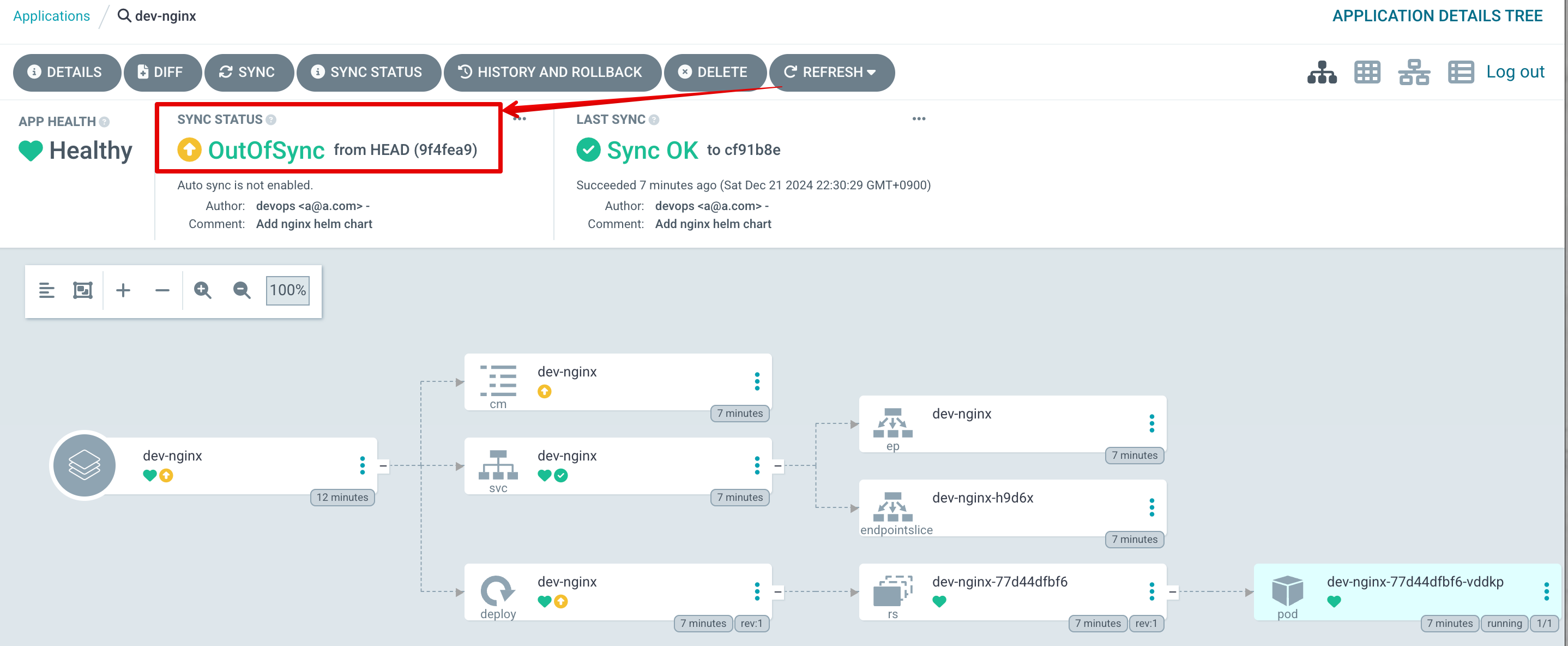Open menu on dev-nginx cm node
The width and height of the screenshot is (1568, 646).
757,381
